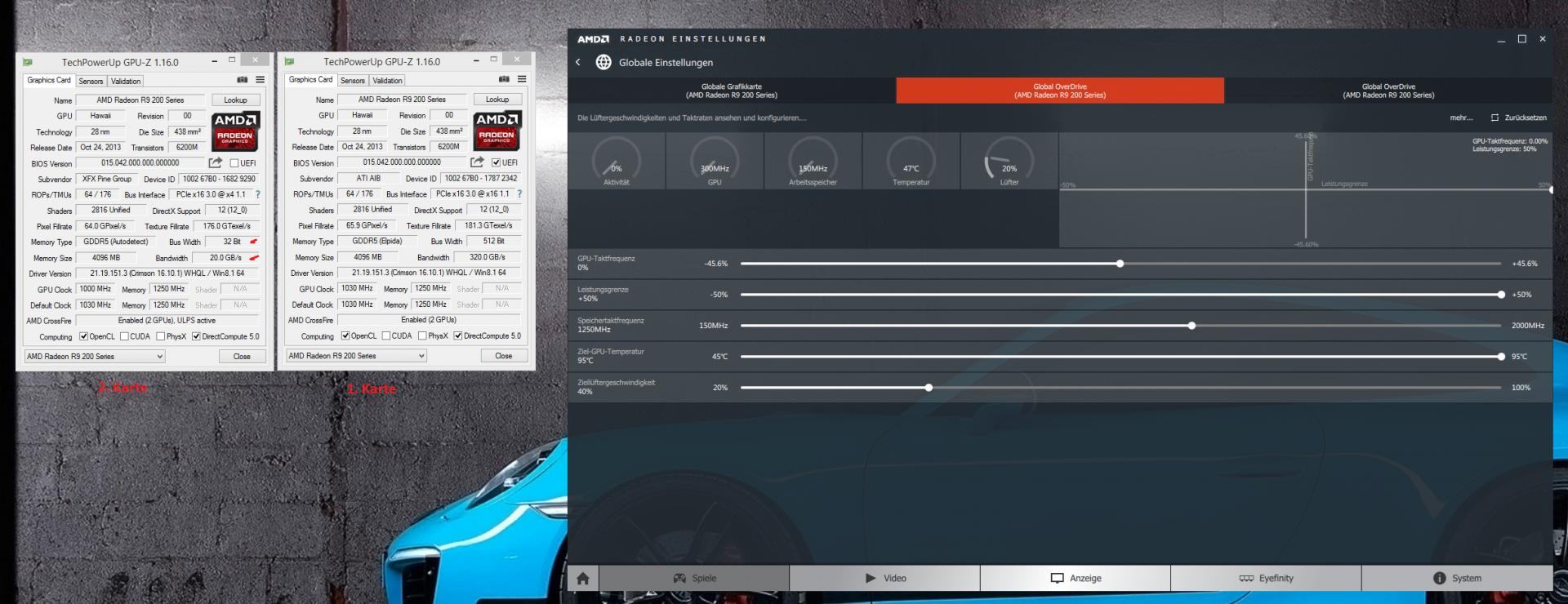
Task: Toggle DirectCompute 5.0 checkbox in ATI AIB GPU-Z window
Action: pos(458,335)
